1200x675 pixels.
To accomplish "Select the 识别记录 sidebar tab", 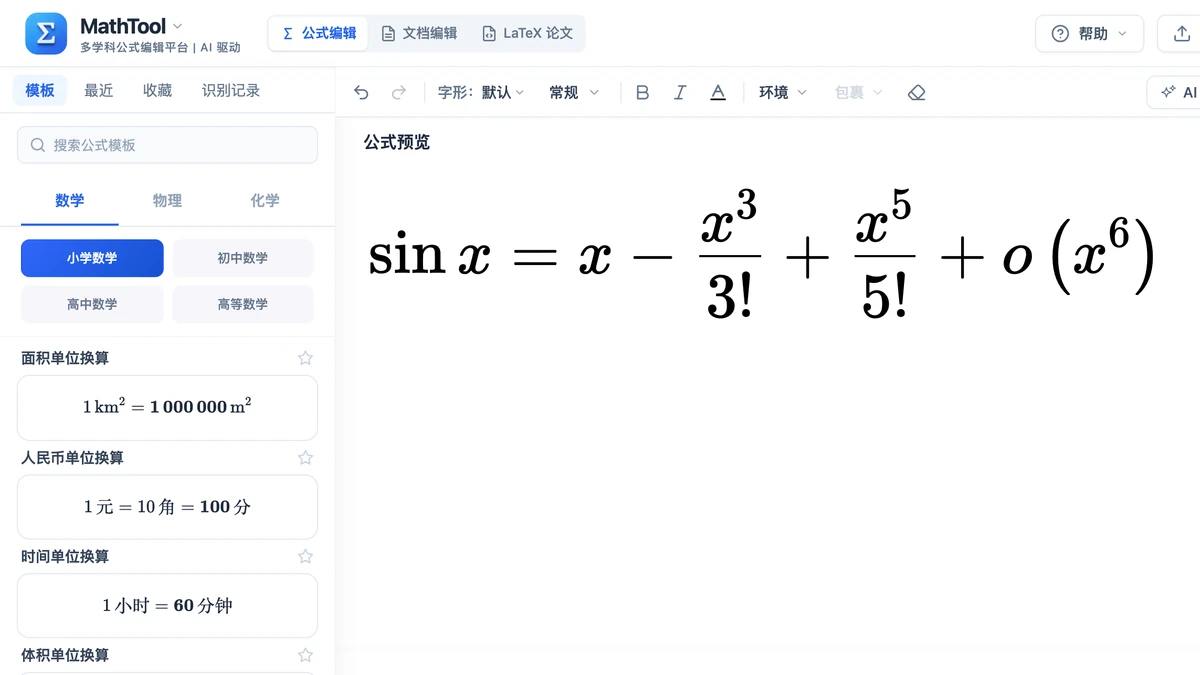I will pos(231,90).
